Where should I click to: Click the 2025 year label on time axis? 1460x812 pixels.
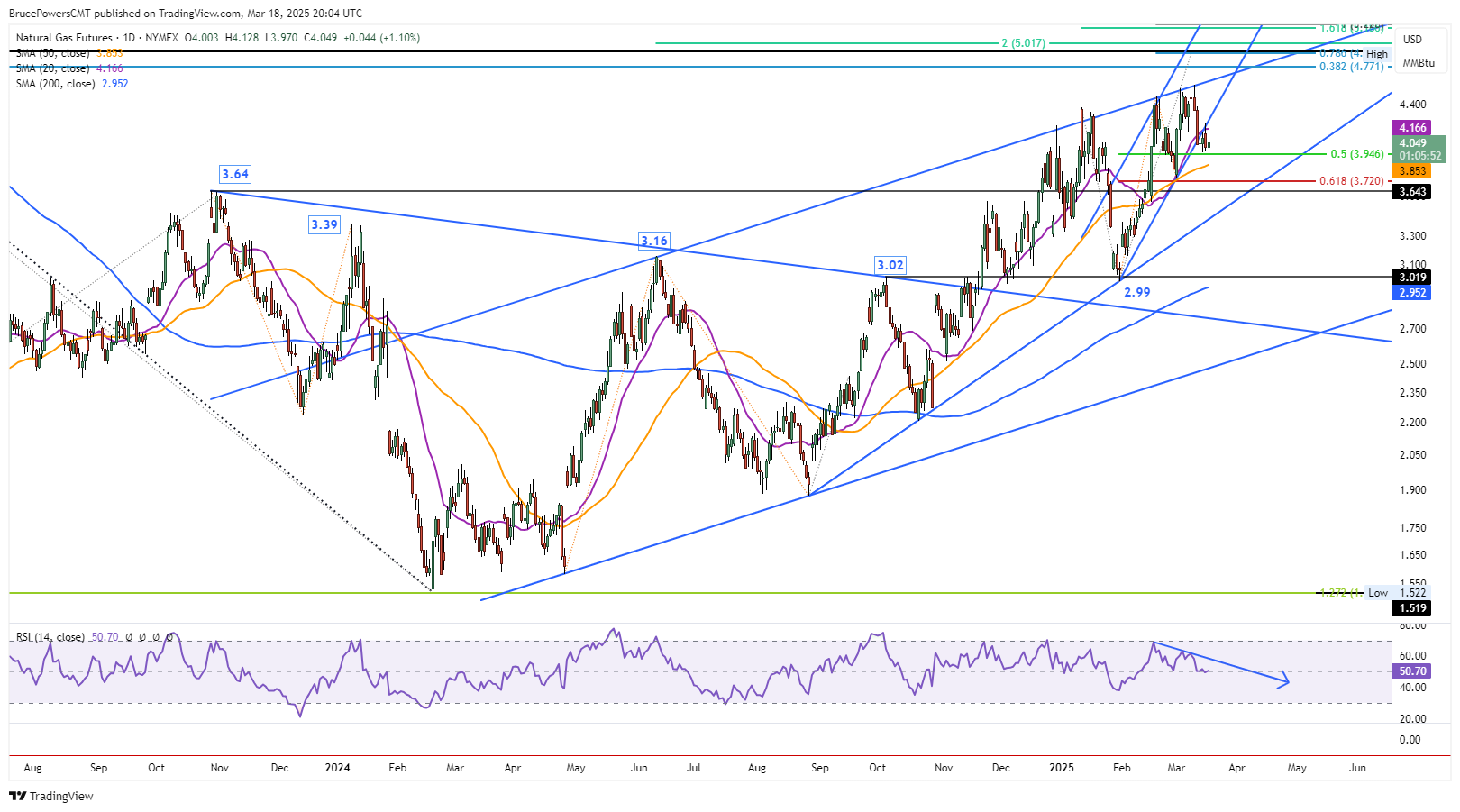1062,768
